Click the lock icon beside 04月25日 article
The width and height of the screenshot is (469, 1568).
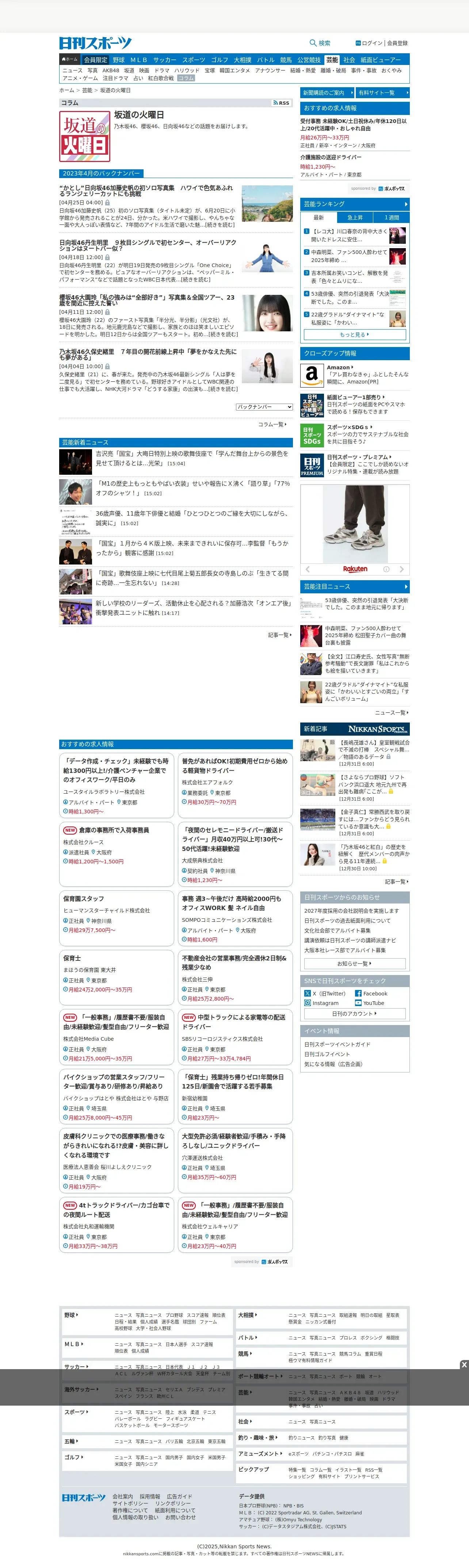coord(107,203)
